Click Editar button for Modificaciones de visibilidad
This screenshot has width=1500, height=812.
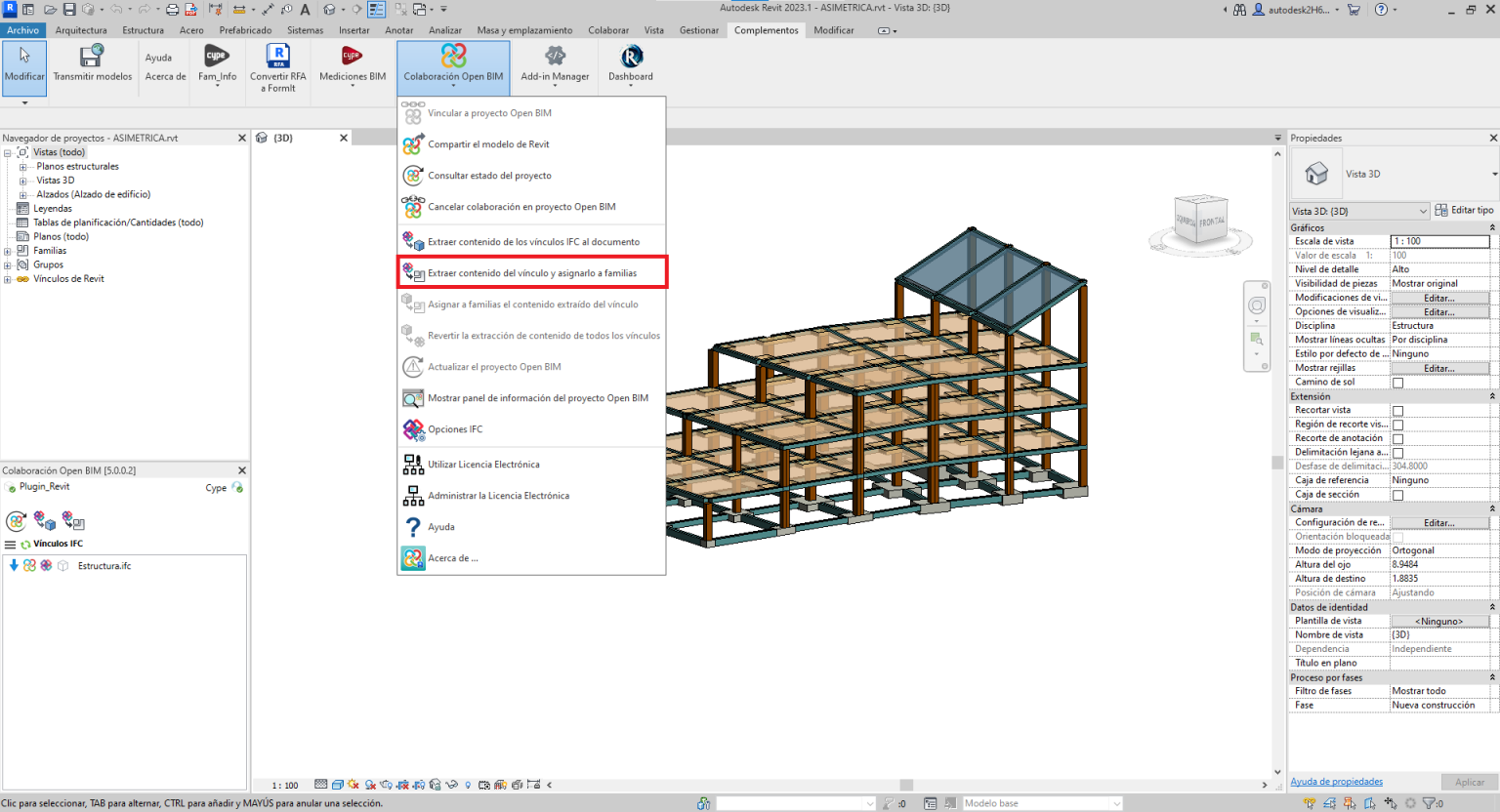[1439, 298]
